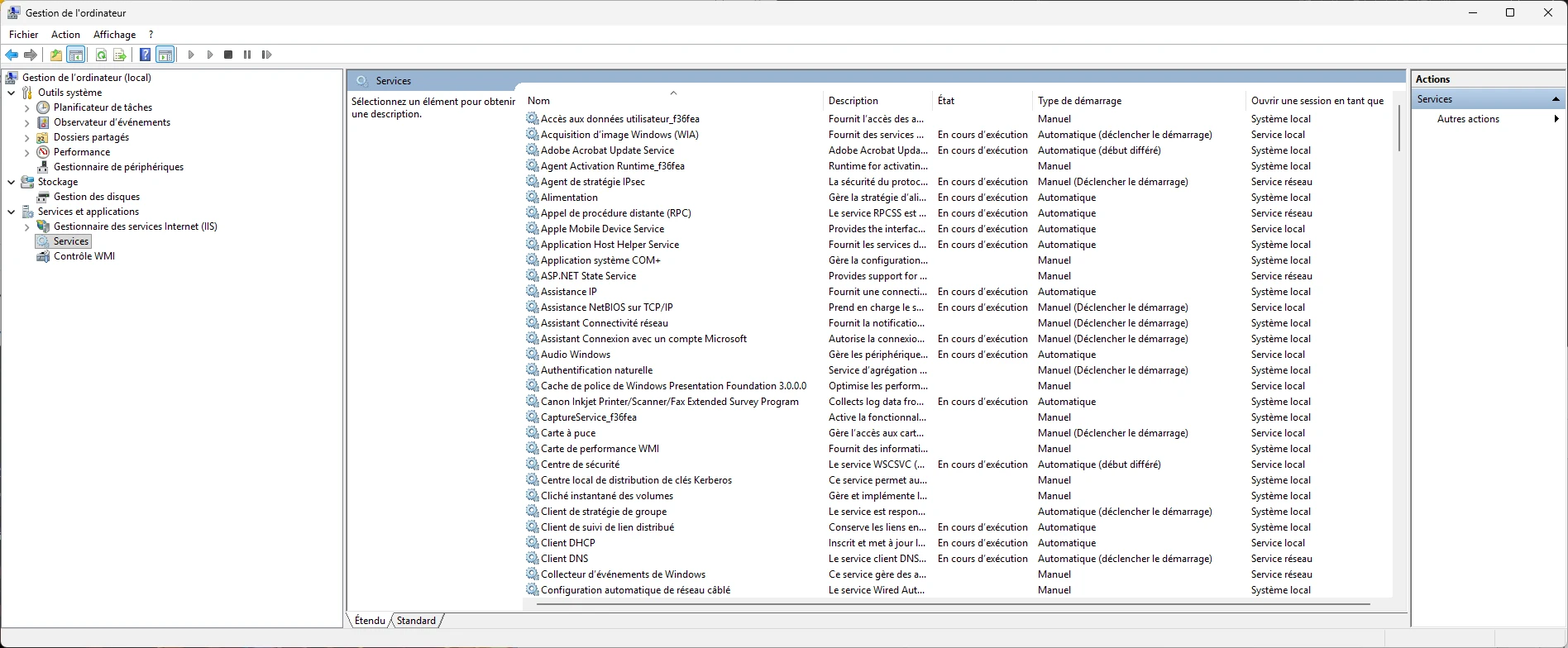The width and height of the screenshot is (1568, 648).
Task: Open the Action menu
Action: (66, 35)
